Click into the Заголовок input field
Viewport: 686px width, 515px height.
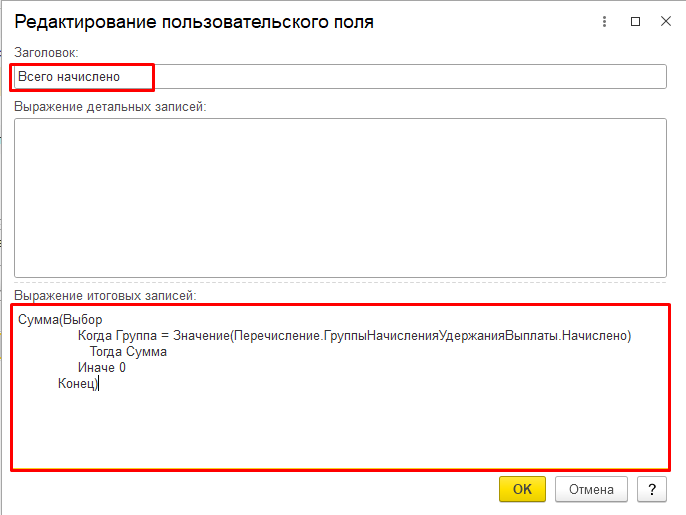click(400, 77)
